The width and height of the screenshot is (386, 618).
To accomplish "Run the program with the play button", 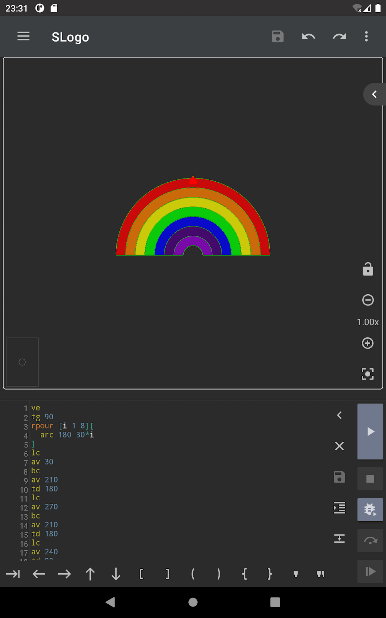I will 370,431.
